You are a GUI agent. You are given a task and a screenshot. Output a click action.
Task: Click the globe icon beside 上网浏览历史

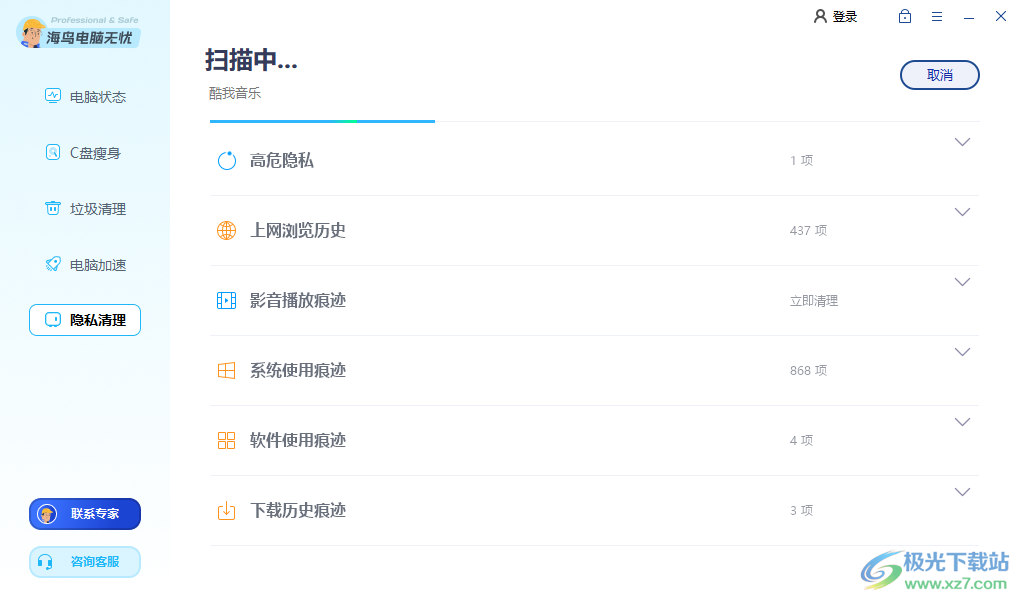[x=226, y=230]
